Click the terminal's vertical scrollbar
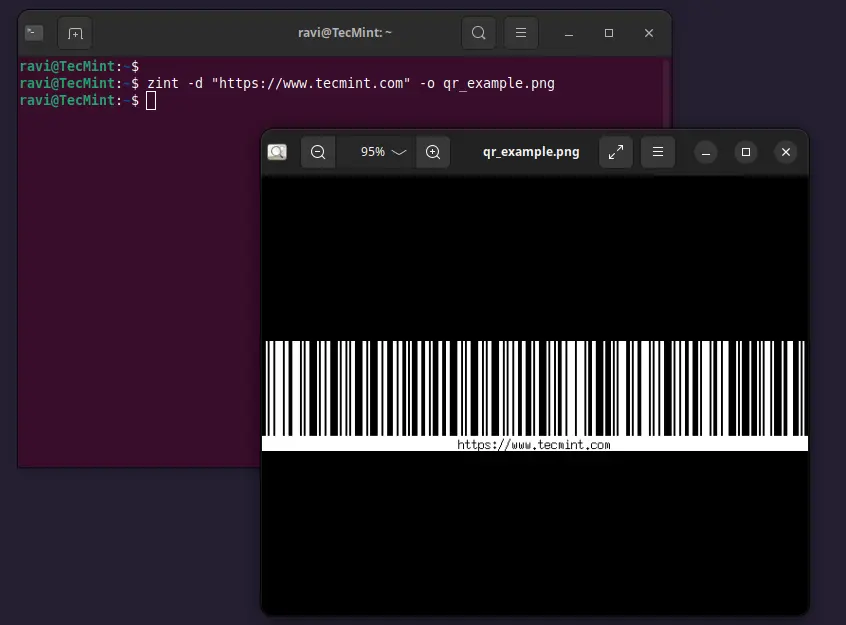The height and width of the screenshot is (625, 846). coord(666,94)
